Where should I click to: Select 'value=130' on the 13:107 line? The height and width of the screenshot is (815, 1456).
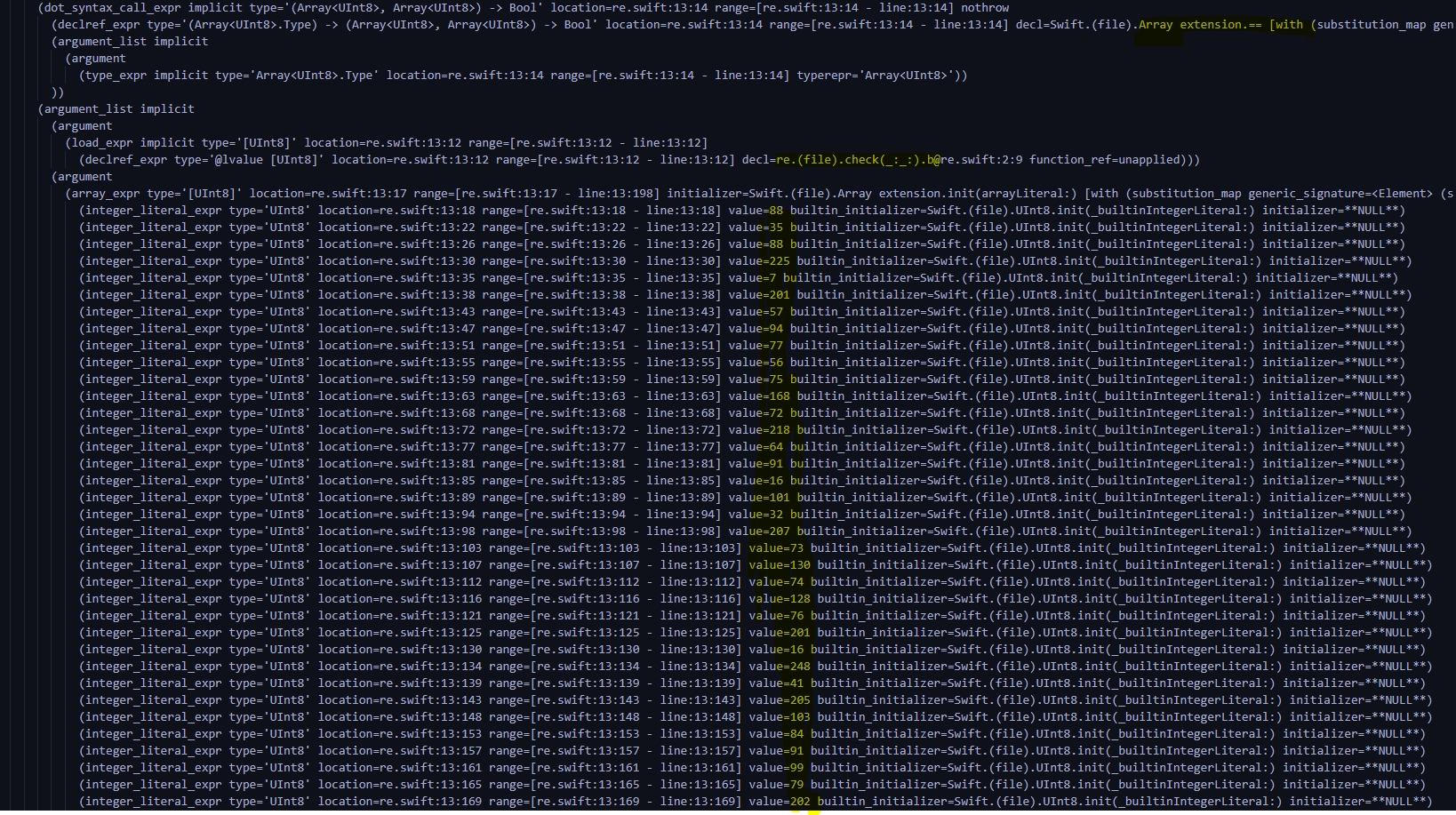[780, 564]
